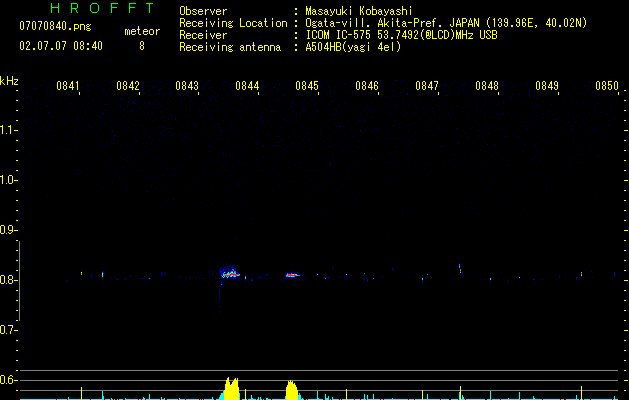
Task: Click the double-humped yellow intensity peak near 0844
Action: click(x=231, y=388)
